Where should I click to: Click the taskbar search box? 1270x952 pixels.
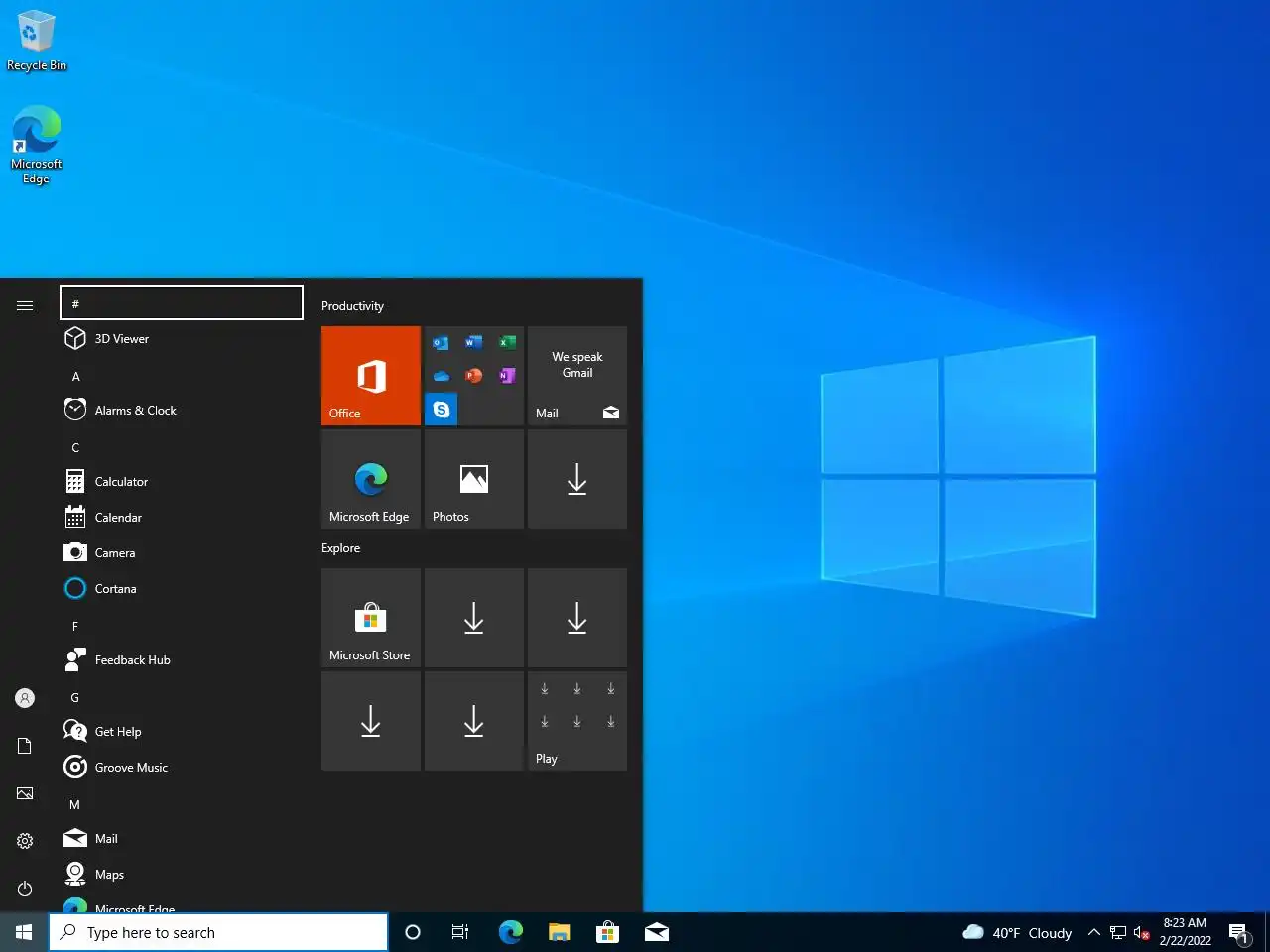(218, 932)
